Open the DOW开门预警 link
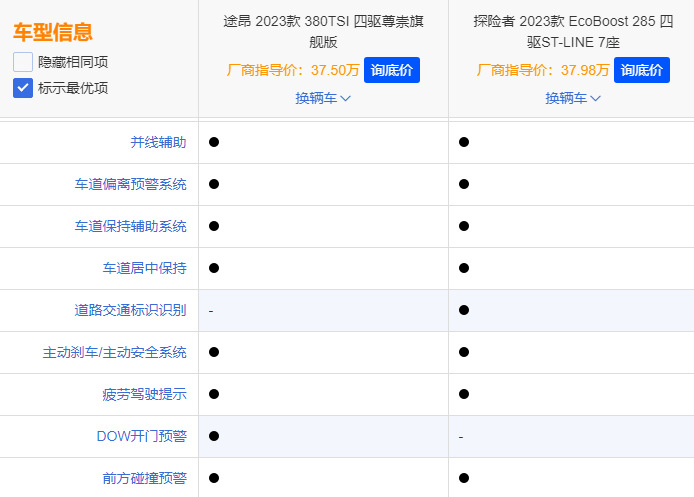Viewport: 694px width, 497px height. click(142, 436)
